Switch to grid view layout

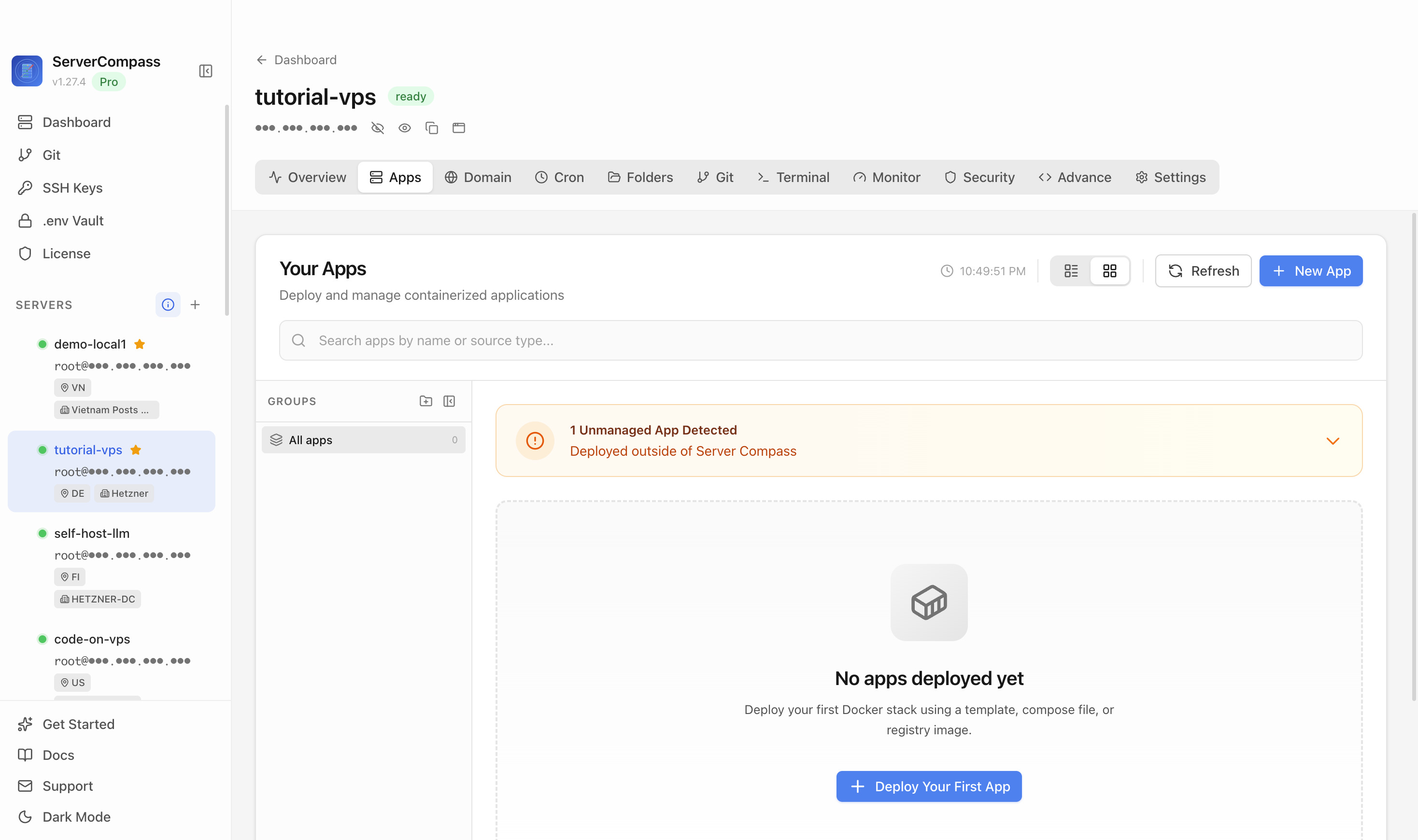click(x=1110, y=271)
